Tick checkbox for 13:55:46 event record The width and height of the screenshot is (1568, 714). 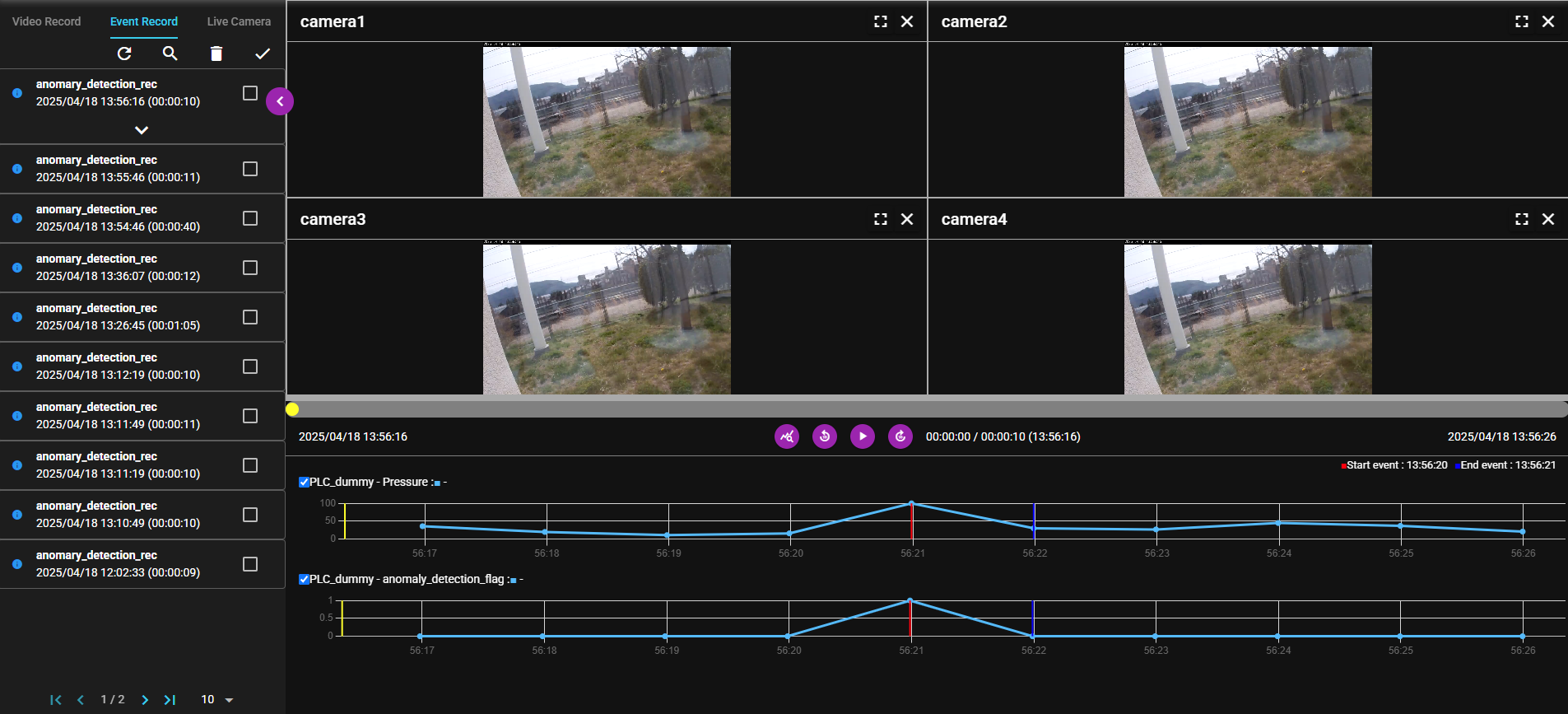tap(250, 169)
